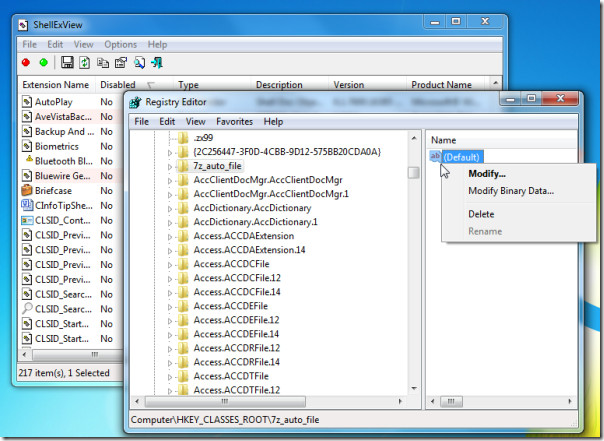Expand AccClientDocMgr.AccClientDocMgr.1 key arrow
The image size is (604, 441).
(170, 195)
